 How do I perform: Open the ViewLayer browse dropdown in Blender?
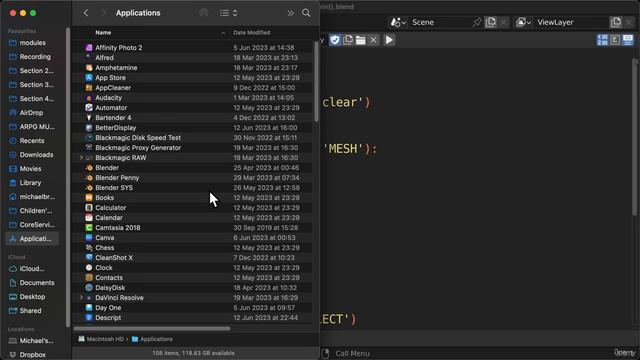coord(524,22)
